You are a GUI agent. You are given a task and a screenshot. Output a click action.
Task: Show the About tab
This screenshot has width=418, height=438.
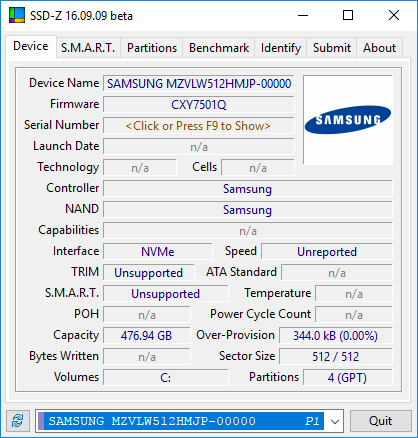[379, 48]
